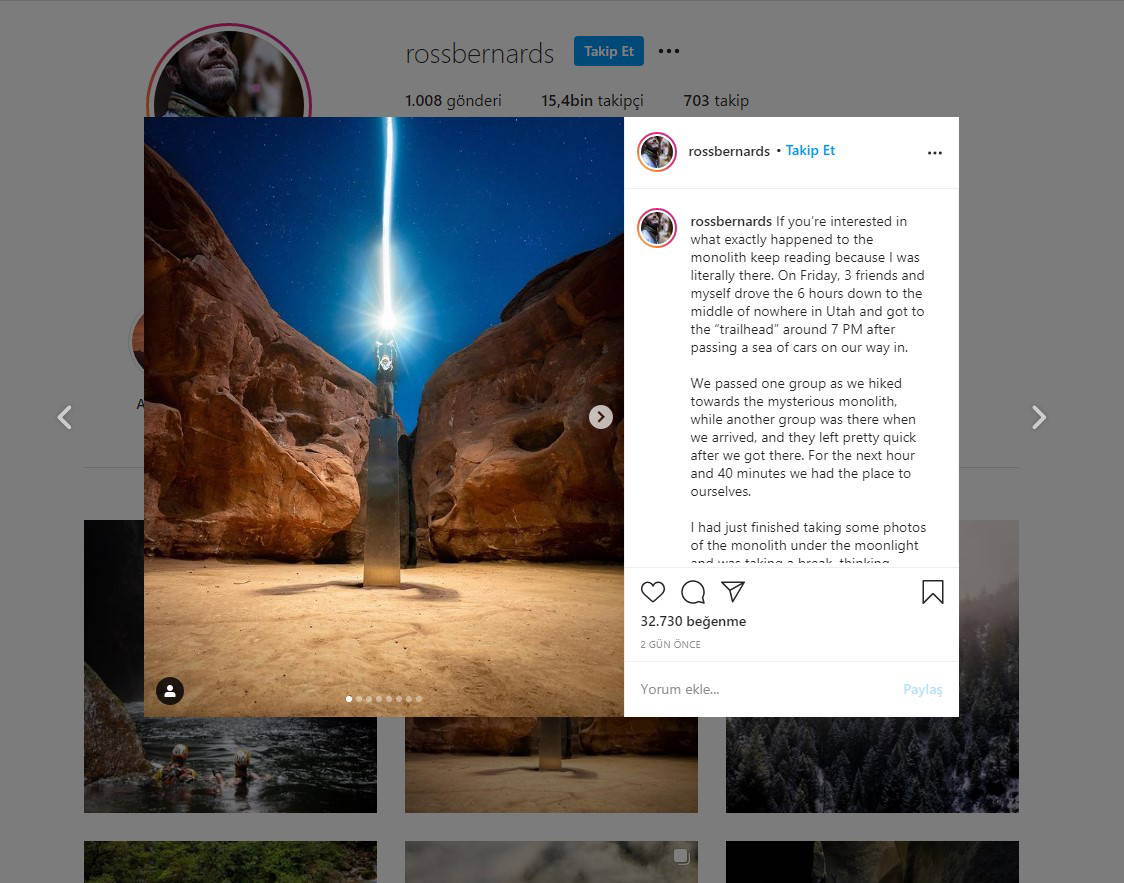The width and height of the screenshot is (1124, 883).
Task: Navigate to the previous post
Action: coord(65,417)
